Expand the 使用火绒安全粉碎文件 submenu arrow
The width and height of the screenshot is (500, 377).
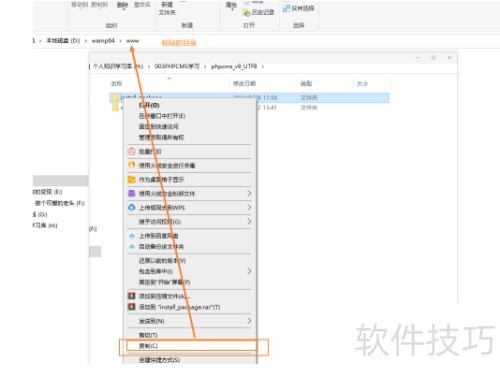point(249,193)
